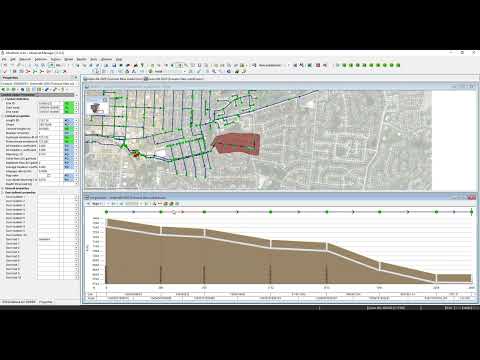The width and height of the screenshot is (480, 360).
Task: Click the red checkmark validate icon
Action: 5,71
